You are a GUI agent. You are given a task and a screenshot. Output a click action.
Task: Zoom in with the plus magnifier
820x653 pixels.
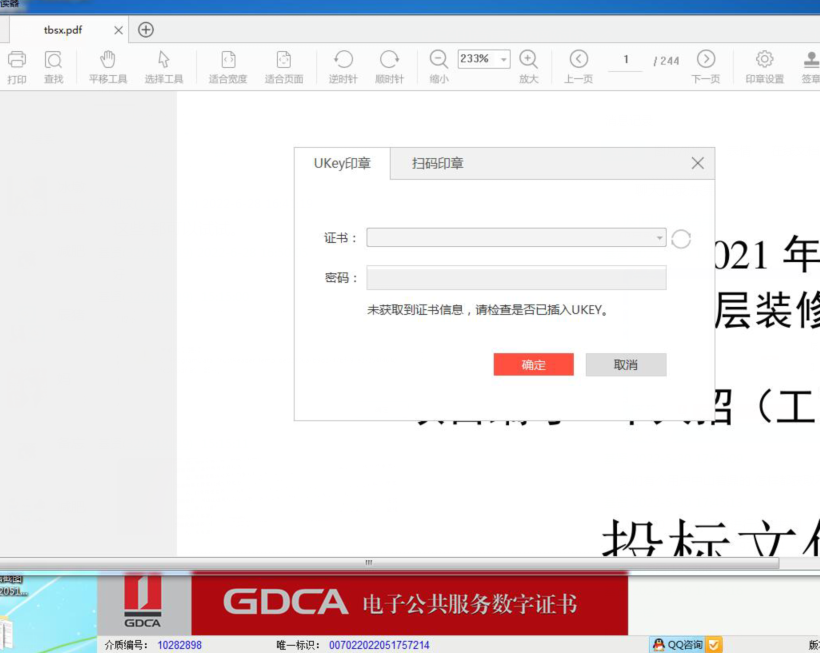[528, 60]
